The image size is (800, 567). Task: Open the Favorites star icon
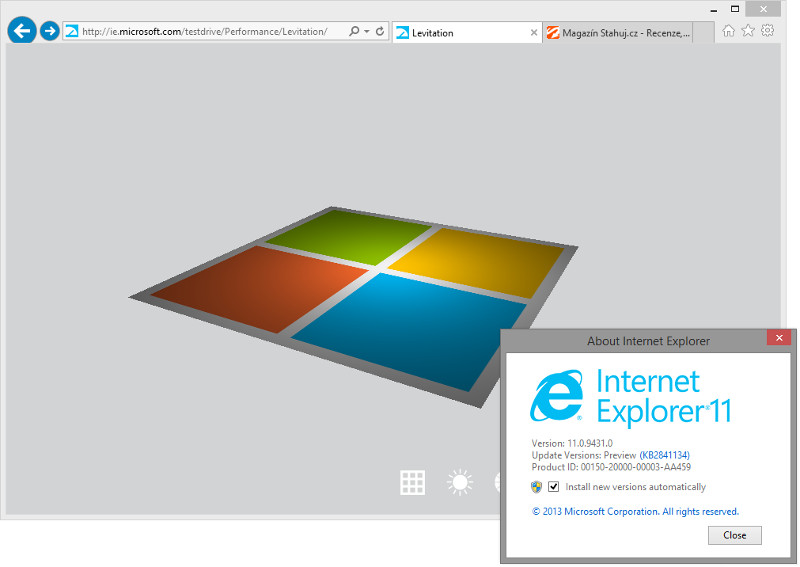(x=748, y=31)
